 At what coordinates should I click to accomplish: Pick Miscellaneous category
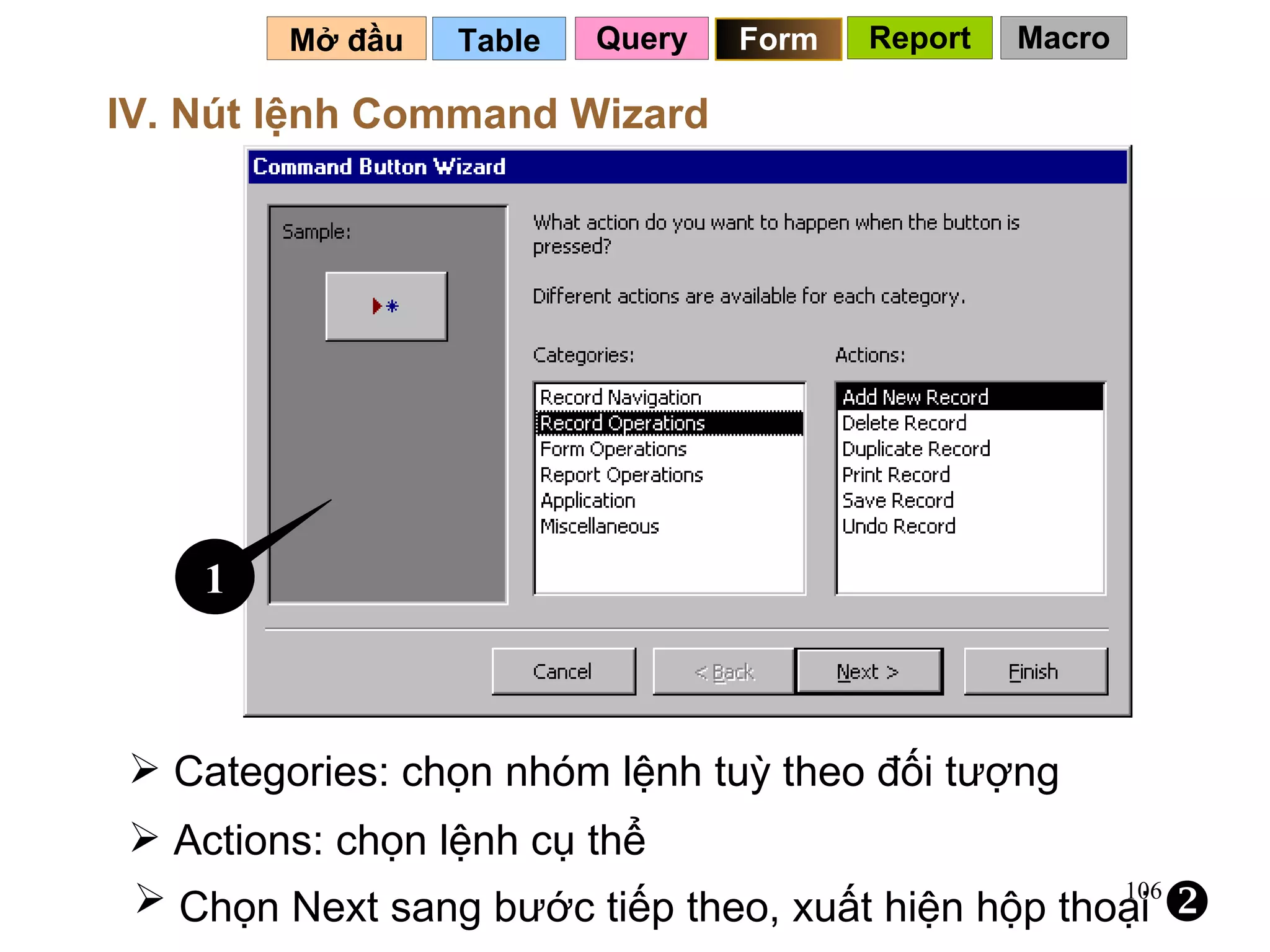coord(669,526)
